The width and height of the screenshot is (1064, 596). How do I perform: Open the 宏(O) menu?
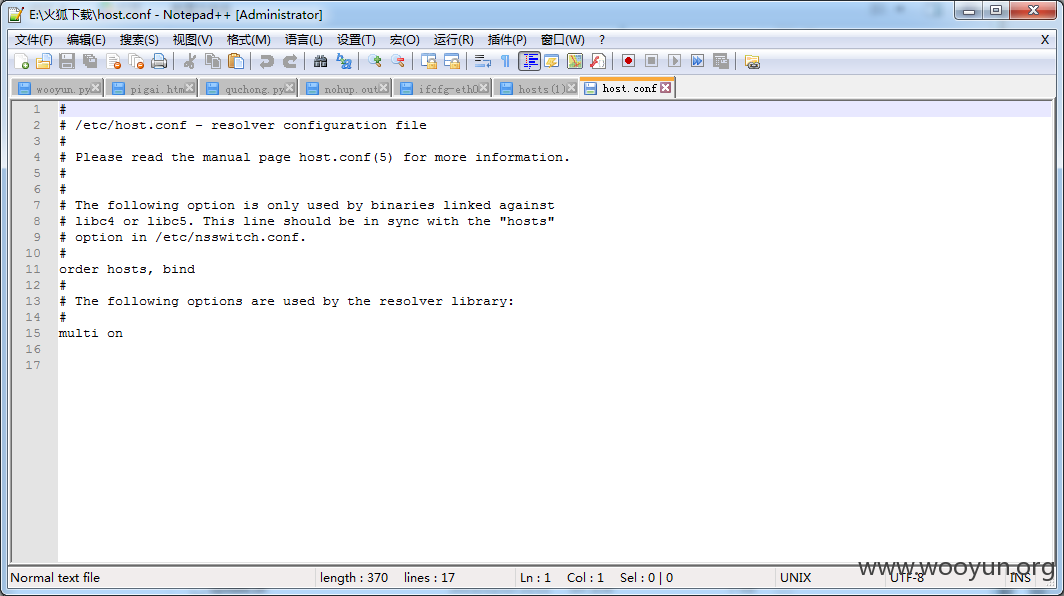404,40
